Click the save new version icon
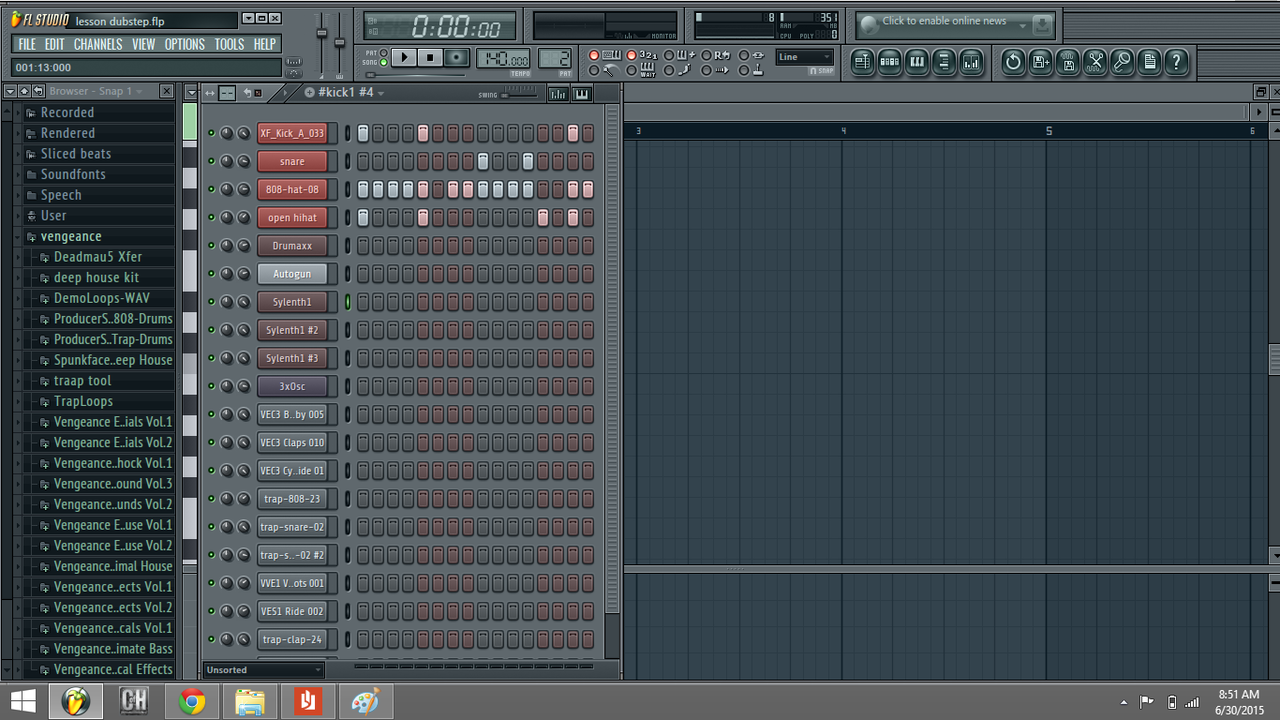The height and width of the screenshot is (720, 1280). click(1041, 62)
